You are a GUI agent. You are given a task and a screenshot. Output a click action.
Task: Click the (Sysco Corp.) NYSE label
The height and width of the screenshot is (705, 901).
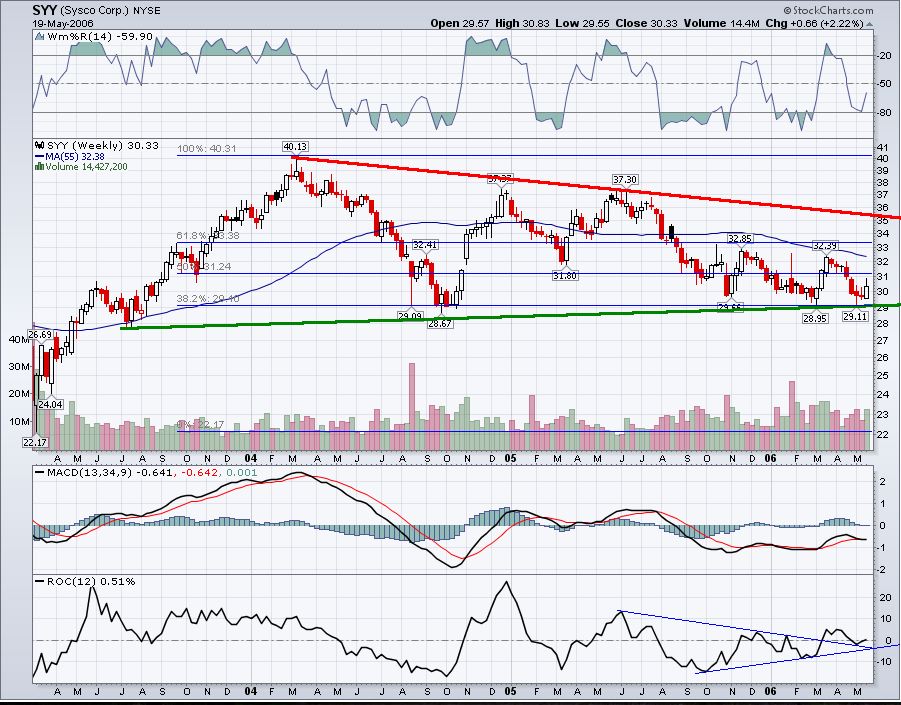(x=110, y=10)
